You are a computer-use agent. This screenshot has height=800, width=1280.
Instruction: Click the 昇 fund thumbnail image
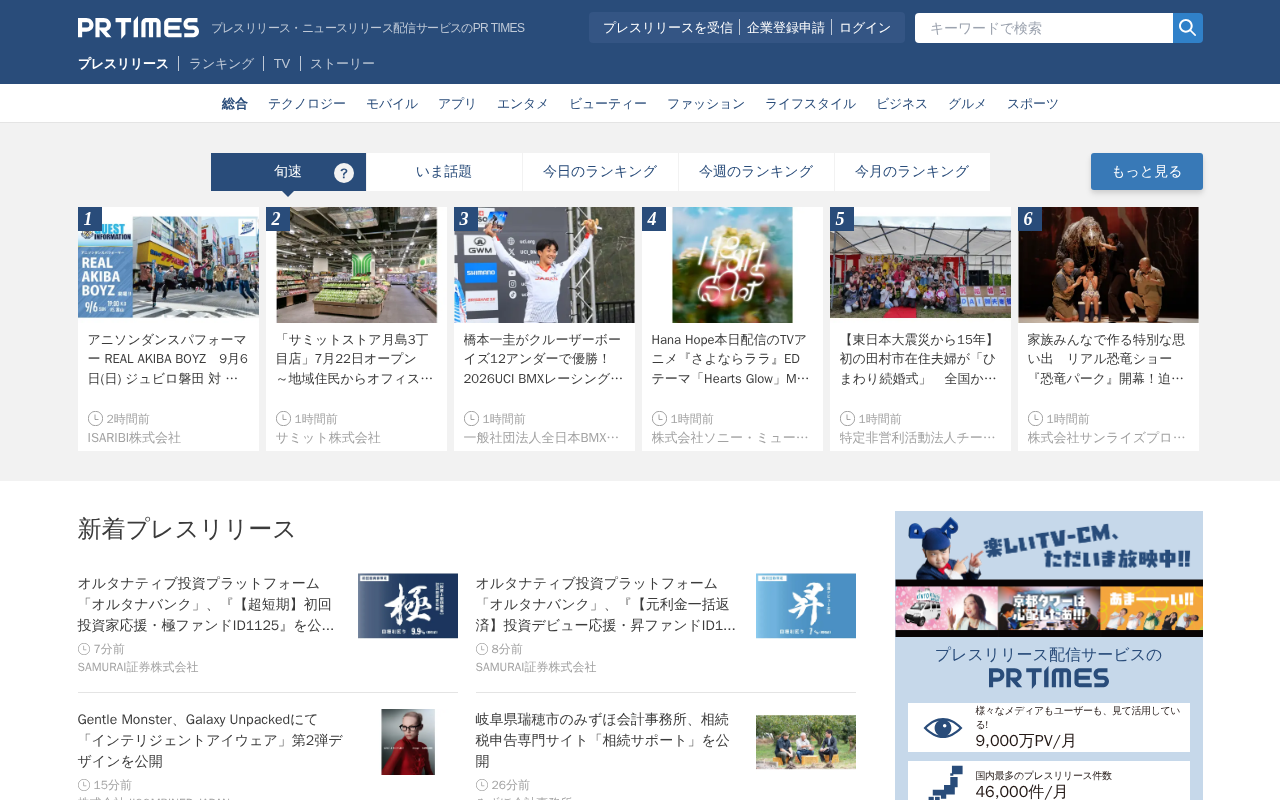point(806,606)
